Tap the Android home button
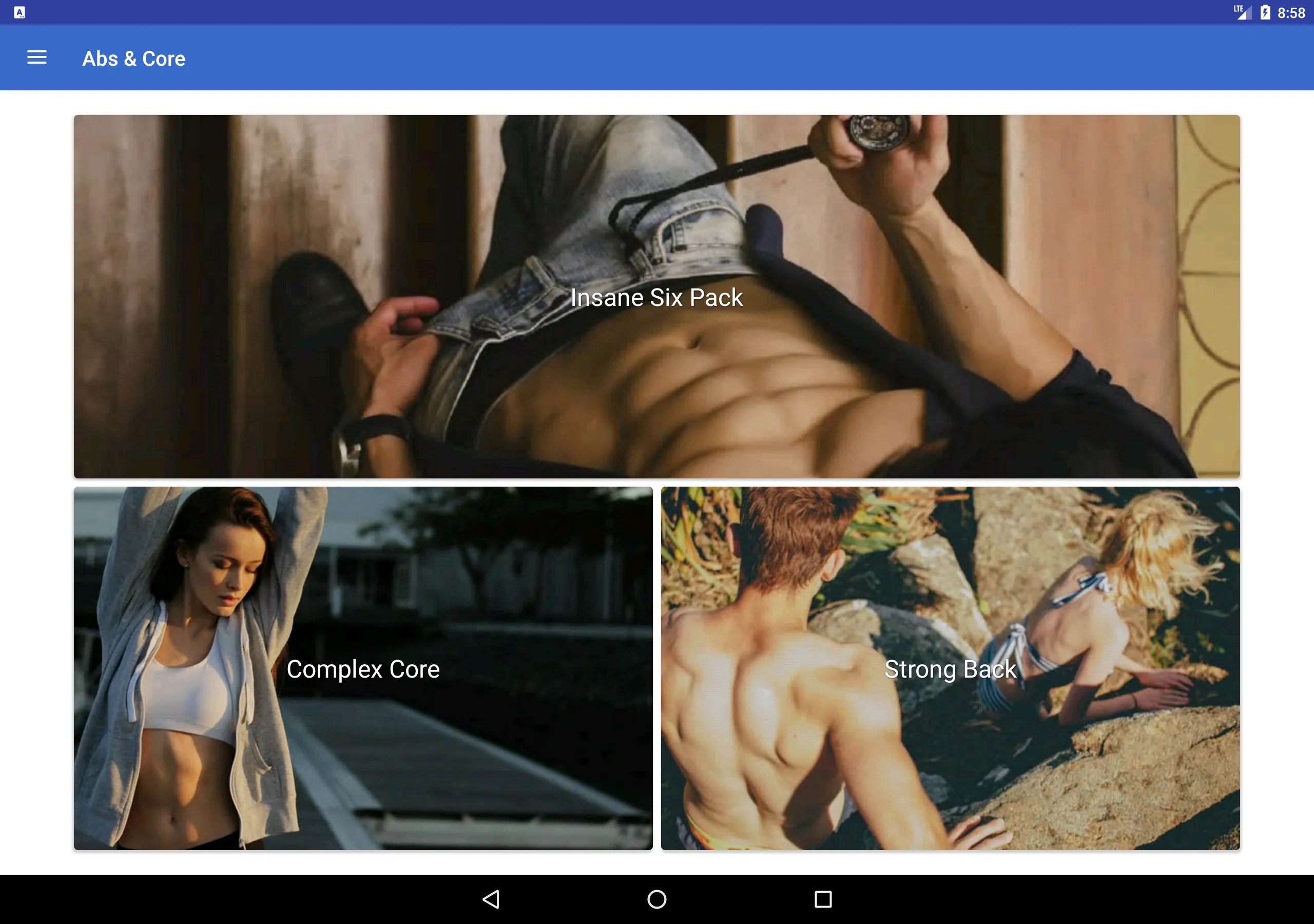This screenshot has height=924, width=1314. click(656, 899)
